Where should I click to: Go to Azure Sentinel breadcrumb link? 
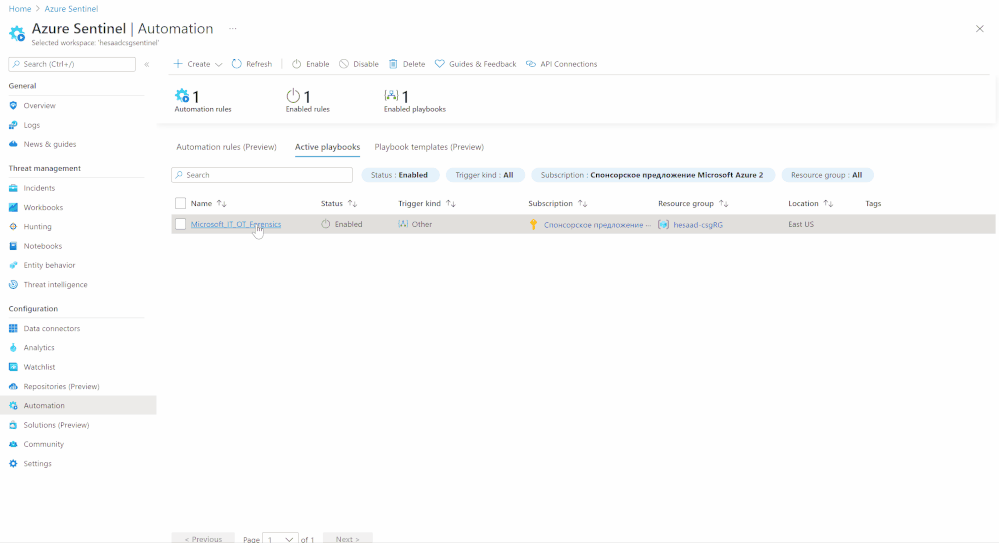71,9
